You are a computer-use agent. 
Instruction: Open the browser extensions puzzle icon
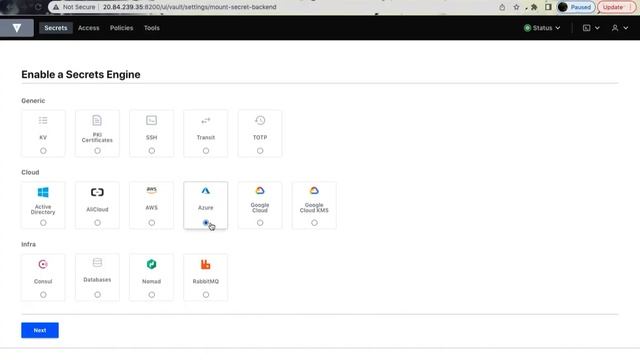pyautogui.click(x=534, y=7)
